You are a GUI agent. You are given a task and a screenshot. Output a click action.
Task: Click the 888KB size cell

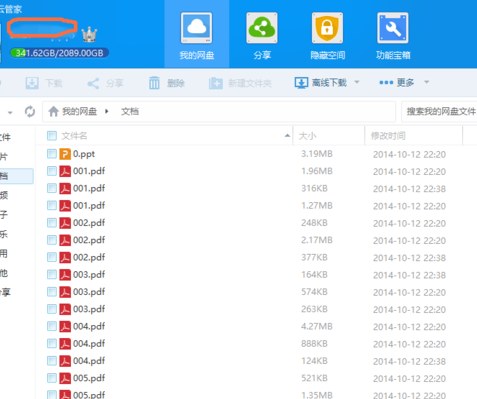pyautogui.click(x=314, y=344)
